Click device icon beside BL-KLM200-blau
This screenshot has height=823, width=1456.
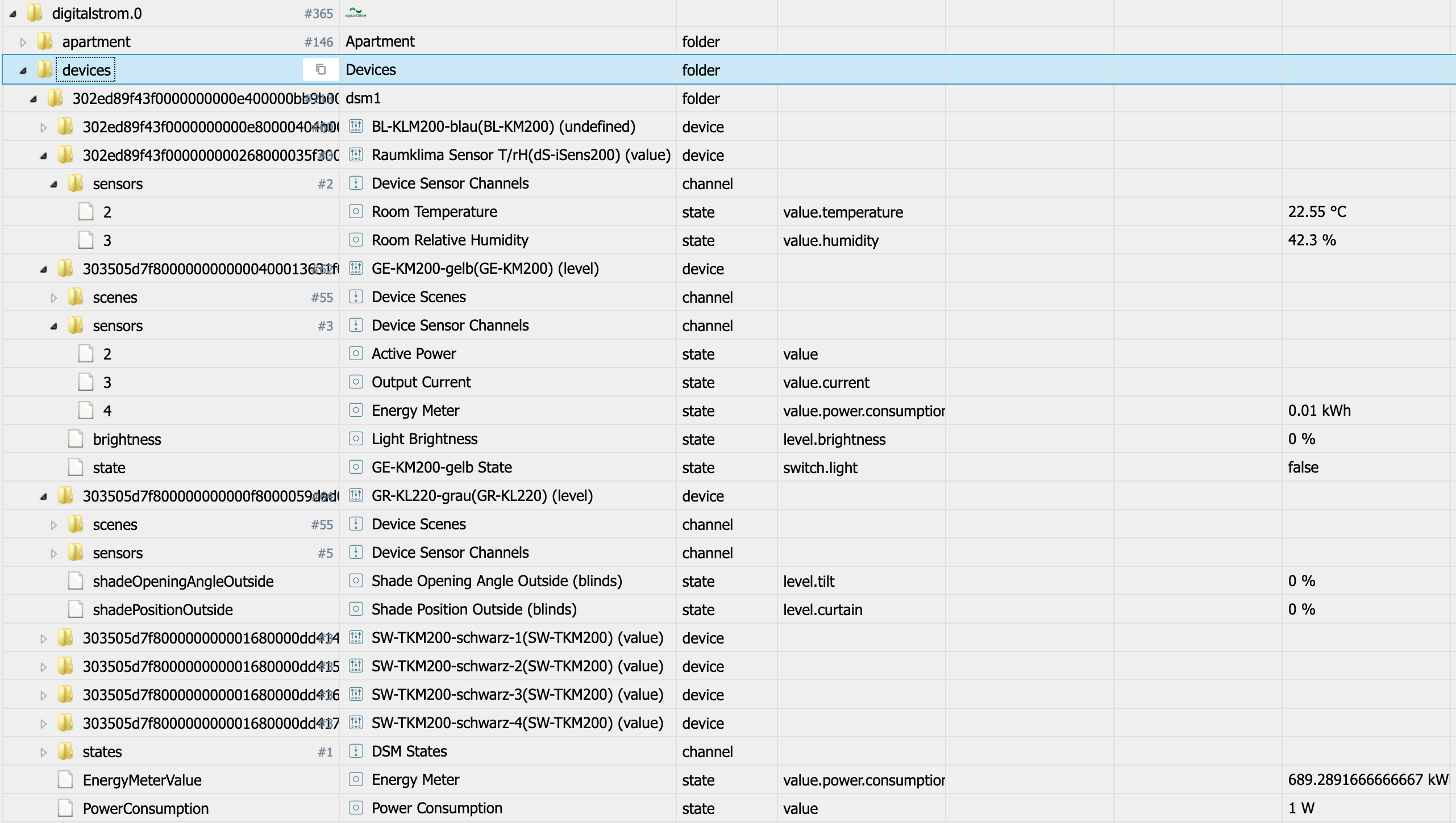coord(356,126)
